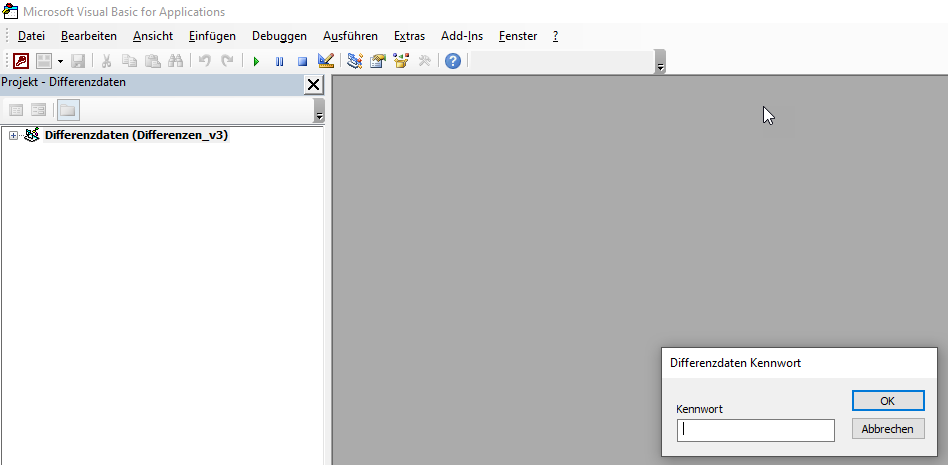
Task: Open the Einfügen menu
Action: tap(212, 36)
